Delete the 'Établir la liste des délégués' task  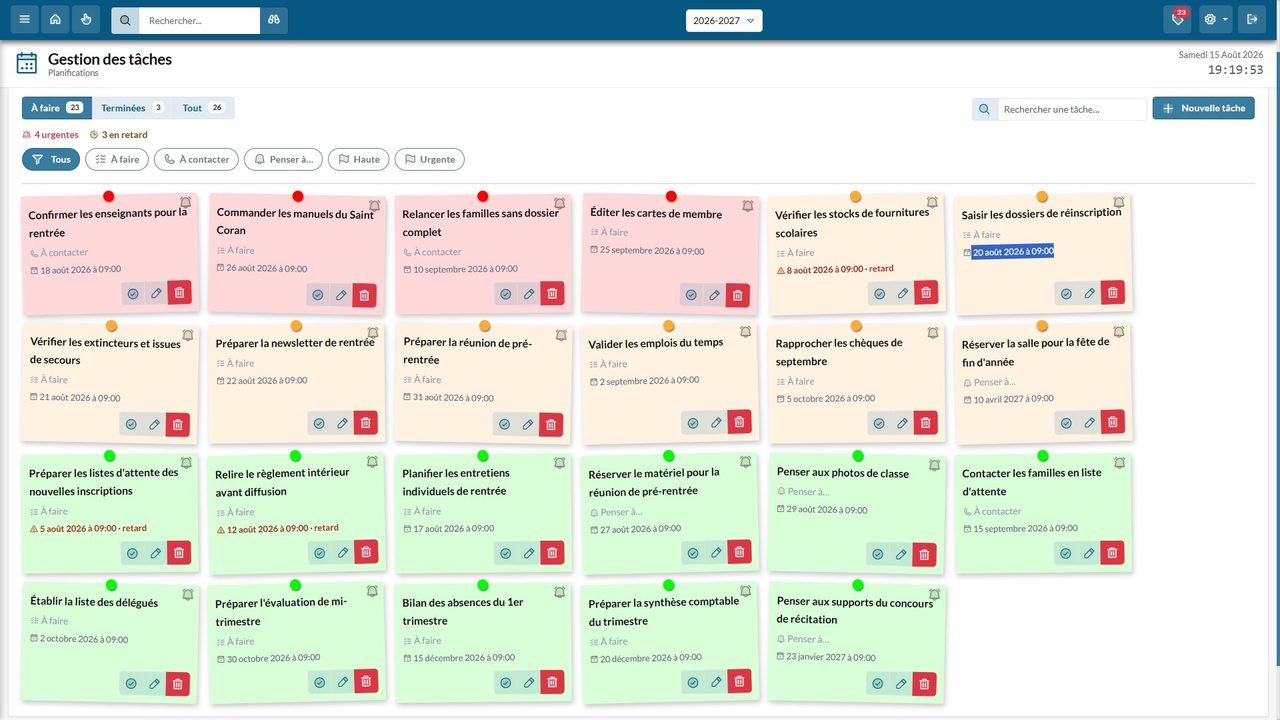178,684
